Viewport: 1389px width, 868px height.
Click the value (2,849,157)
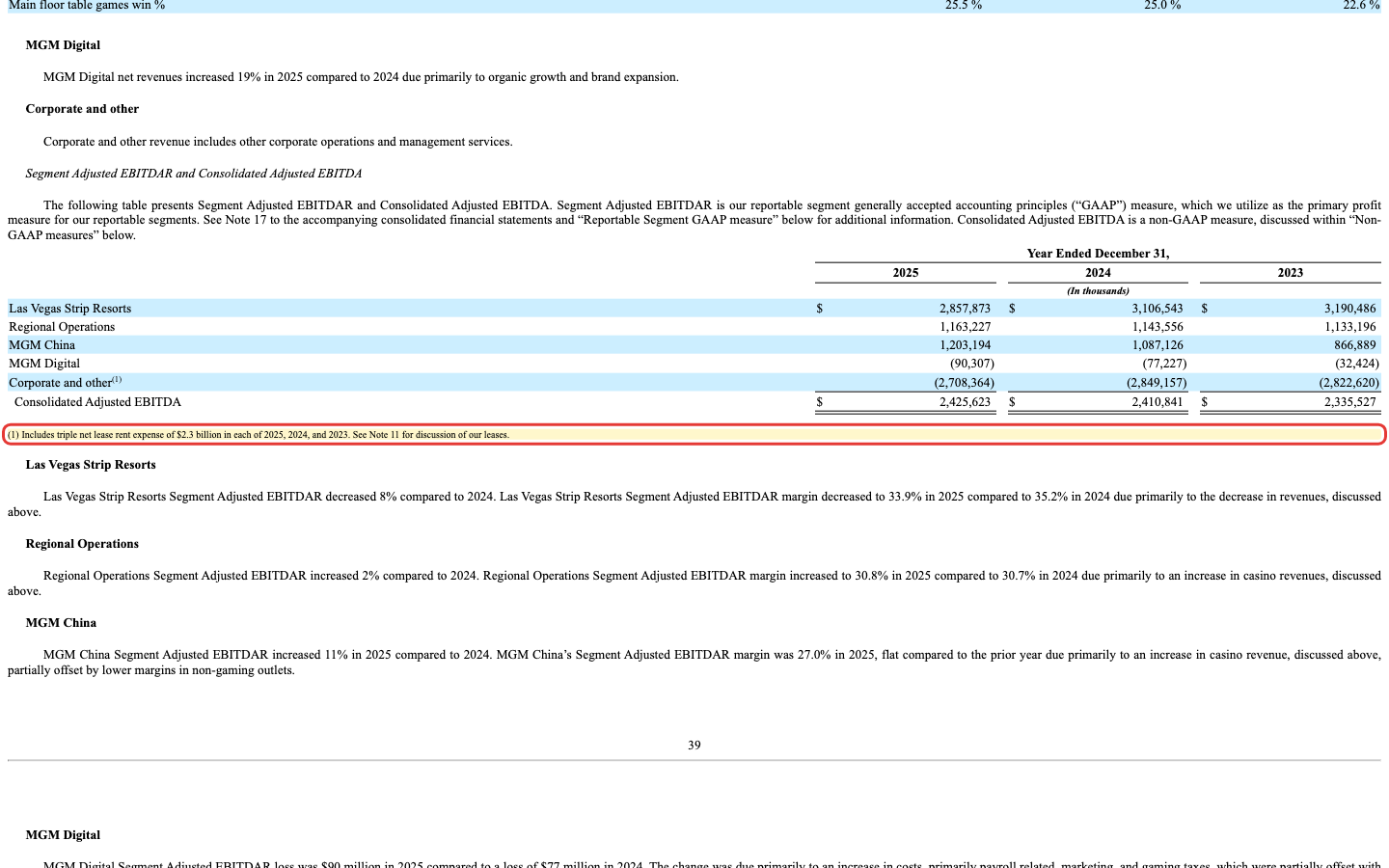1157,383
